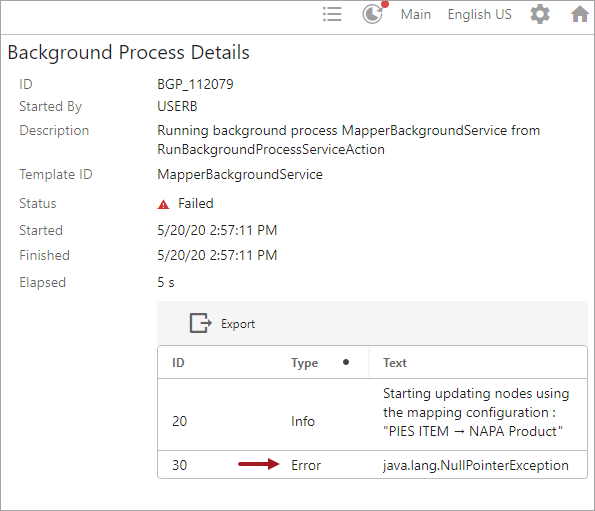Click the red notification dot on clock
Screen dimensions: 595x511
click(385, 5)
